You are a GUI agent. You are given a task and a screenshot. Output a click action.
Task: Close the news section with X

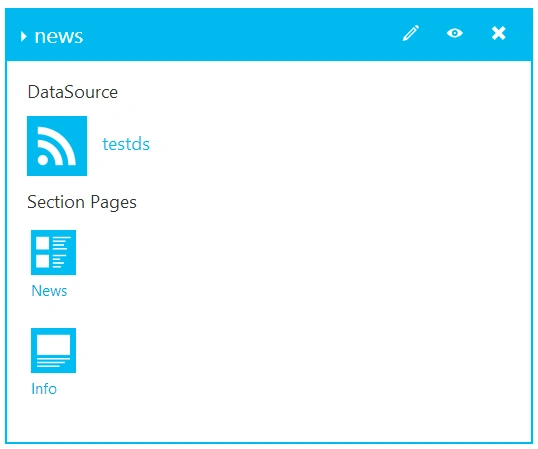pyautogui.click(x=498, y=33)
